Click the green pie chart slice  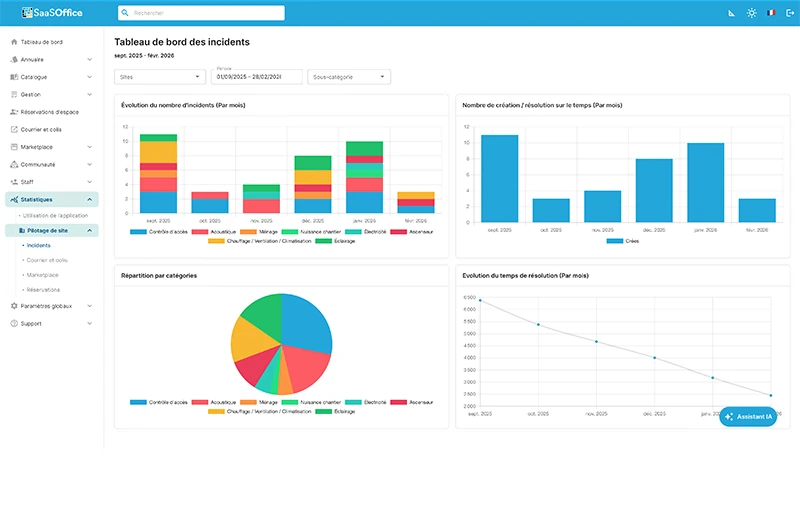265,316
